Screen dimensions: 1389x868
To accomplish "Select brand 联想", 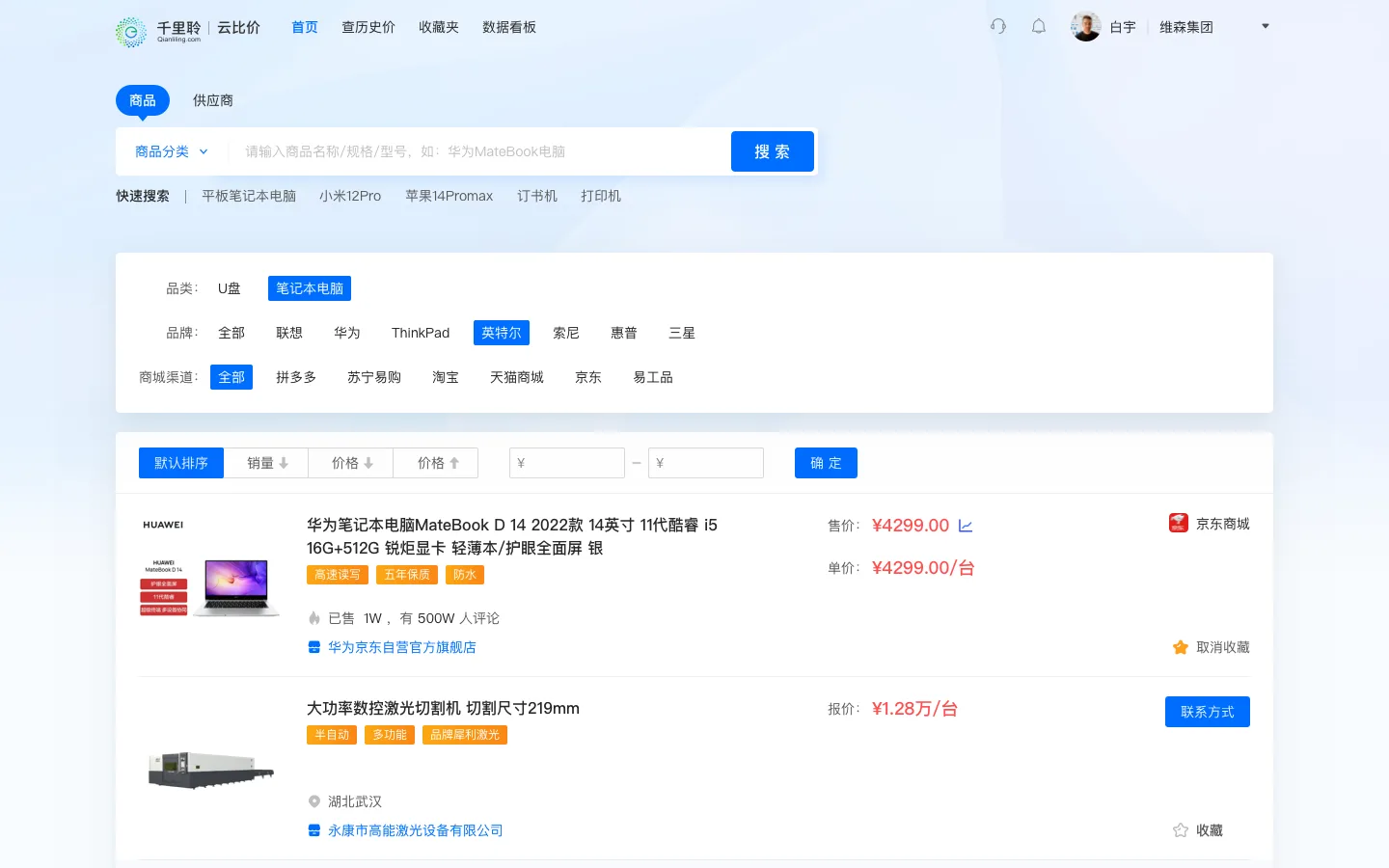I will pyautogui.click(x=289, y=333).
